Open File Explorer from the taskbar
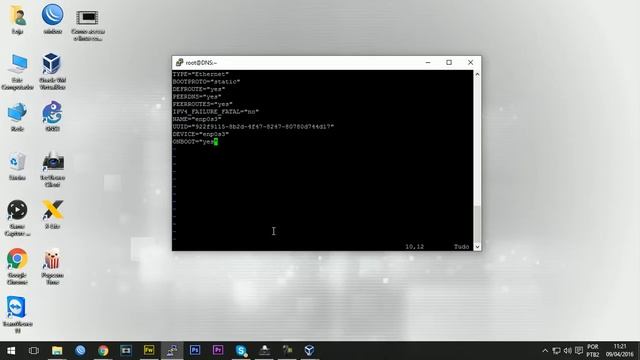The image size is (640, 360). pos(57,350)
